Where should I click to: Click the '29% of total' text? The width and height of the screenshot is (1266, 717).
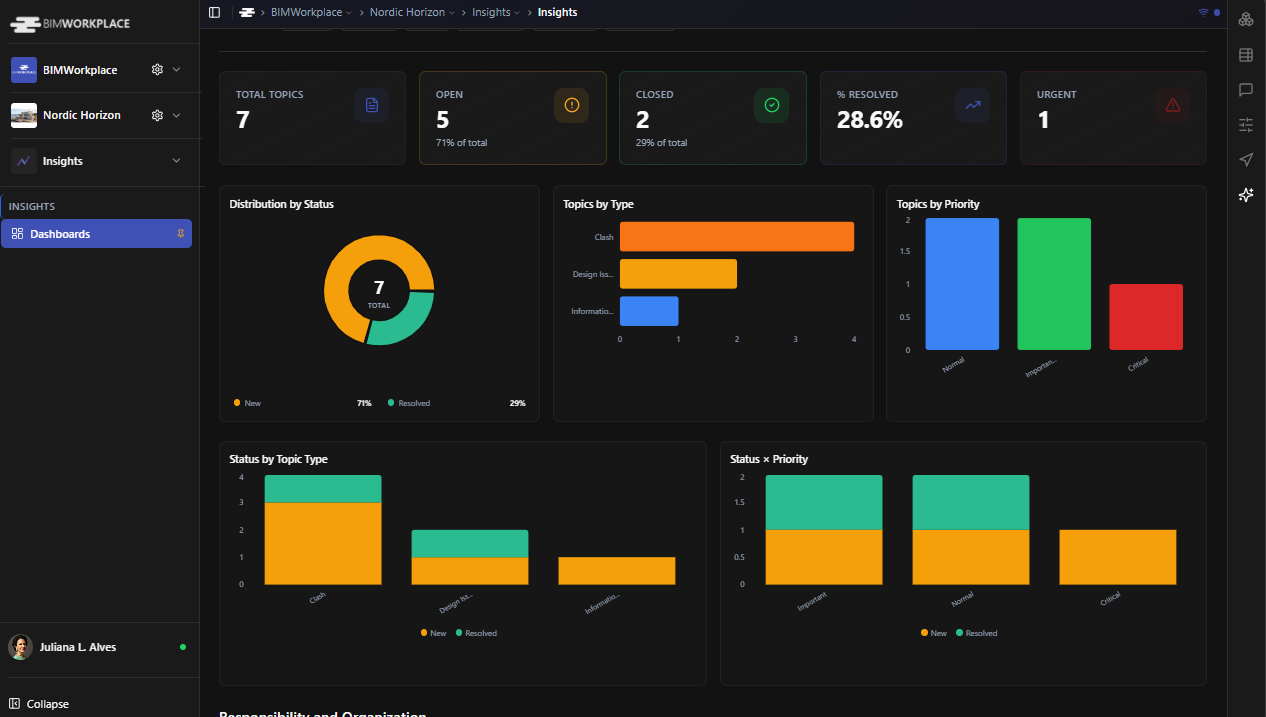point(661,143)
